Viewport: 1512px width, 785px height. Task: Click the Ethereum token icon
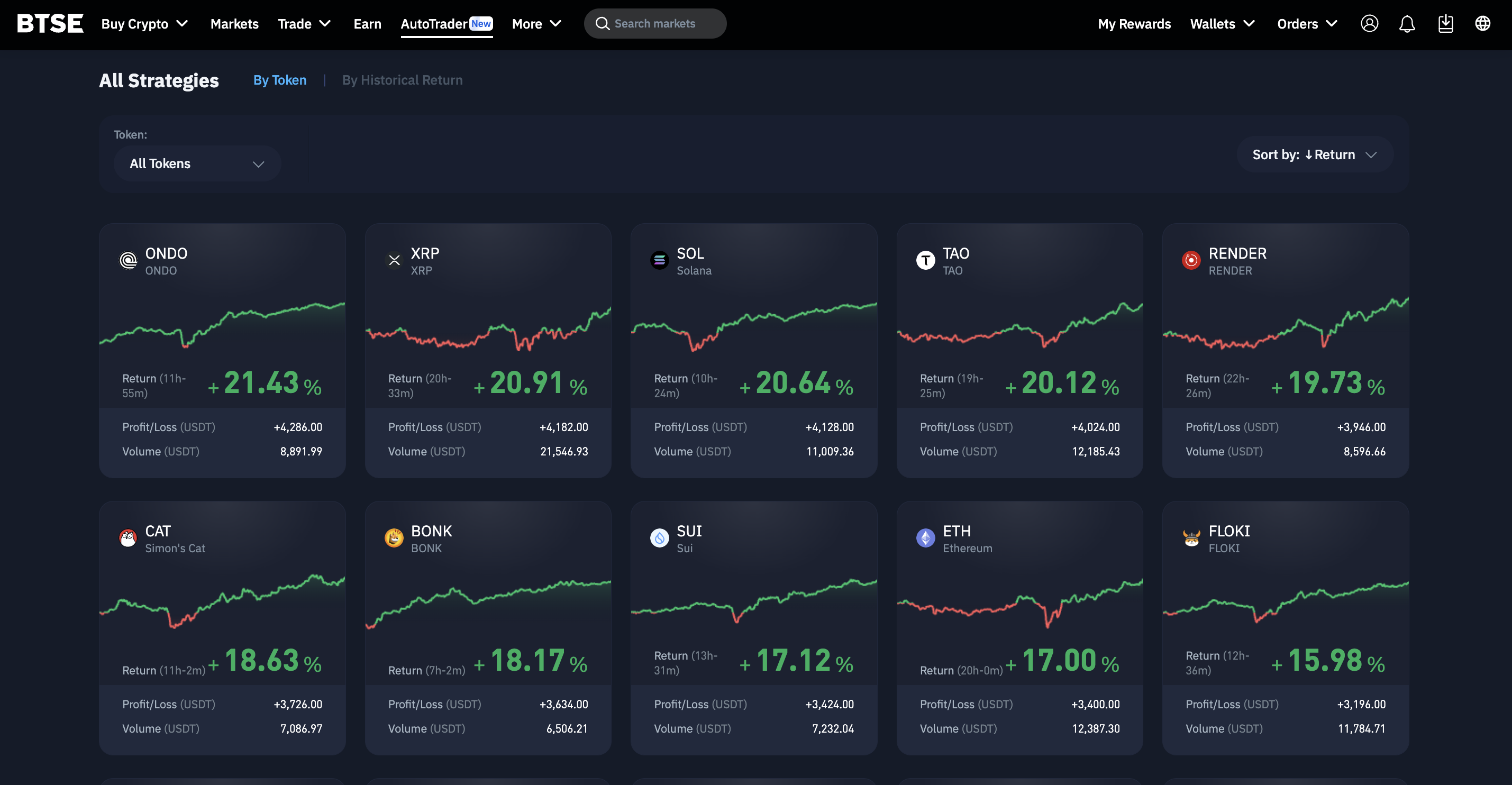pyautogui.click(x=925, y=537)
